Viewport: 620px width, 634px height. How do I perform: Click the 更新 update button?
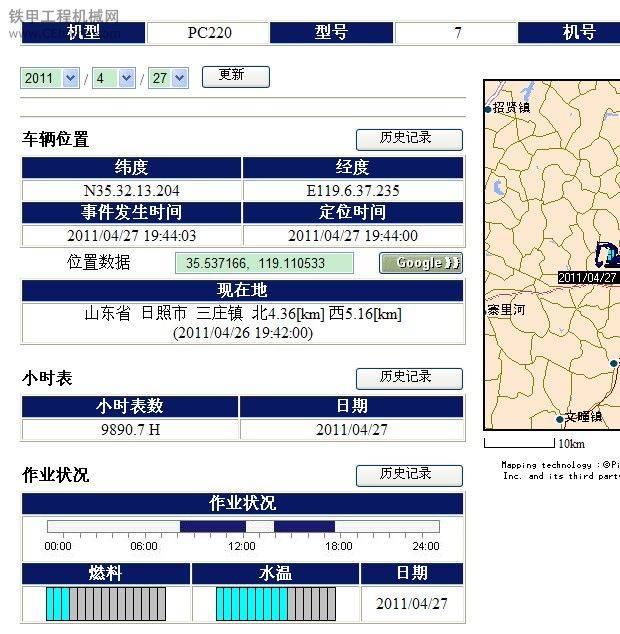[x=236, y=77]
